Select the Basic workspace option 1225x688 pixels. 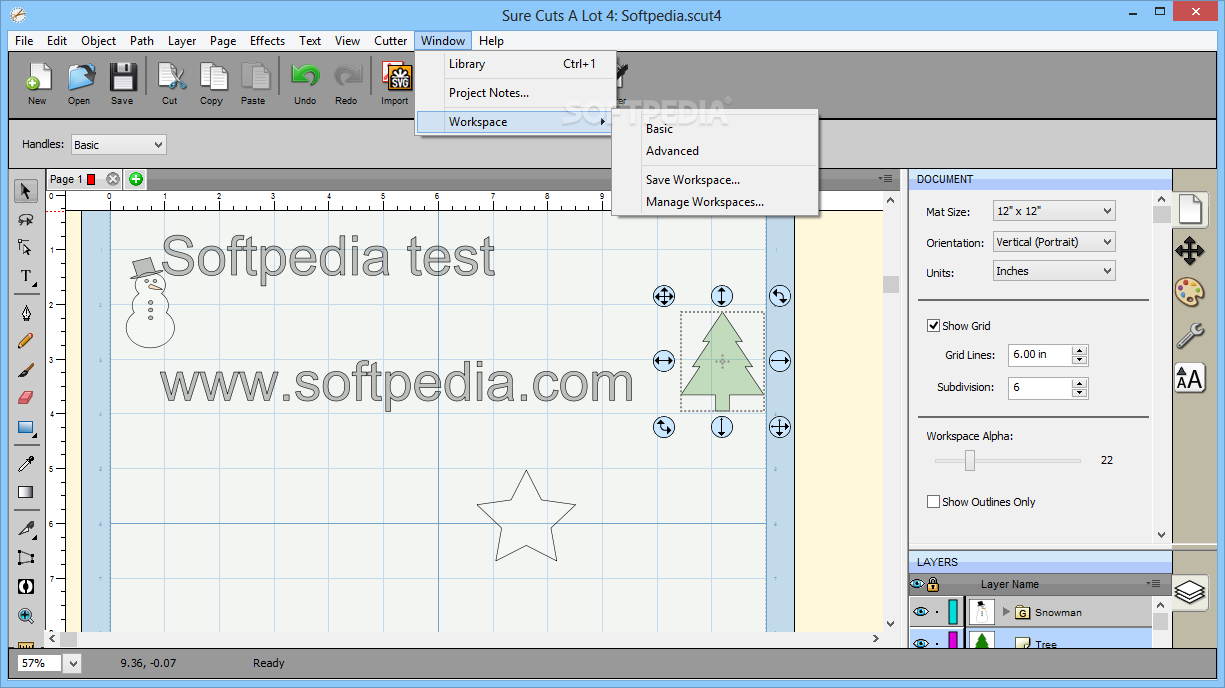click(715, 129)
